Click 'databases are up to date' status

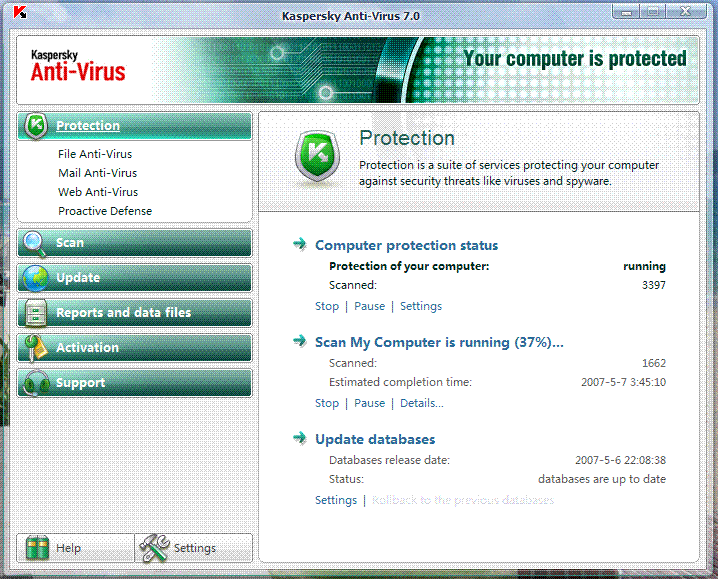(x=602, y=480)
